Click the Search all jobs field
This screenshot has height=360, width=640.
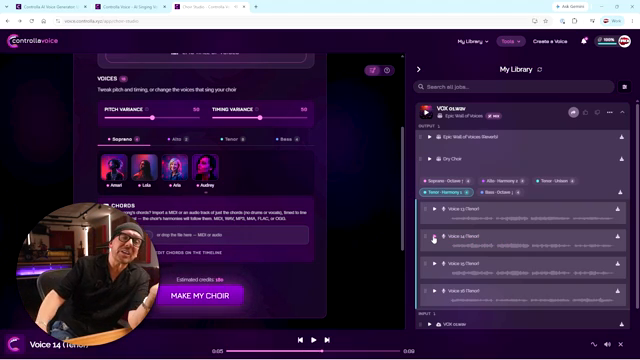pyautogui.click(x=514, y=87)
